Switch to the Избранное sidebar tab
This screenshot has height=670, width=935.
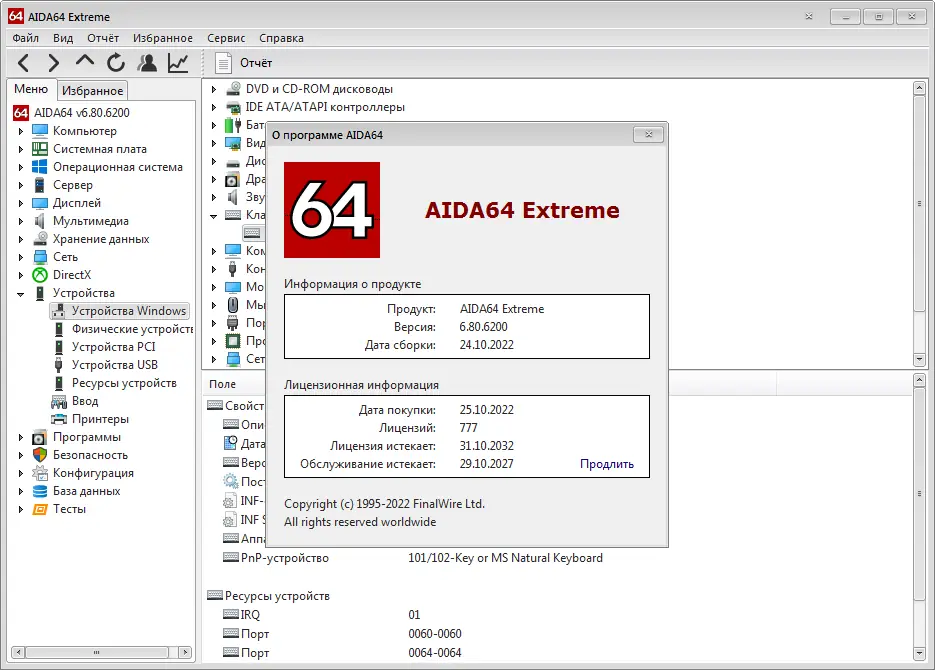coord(92,91)
